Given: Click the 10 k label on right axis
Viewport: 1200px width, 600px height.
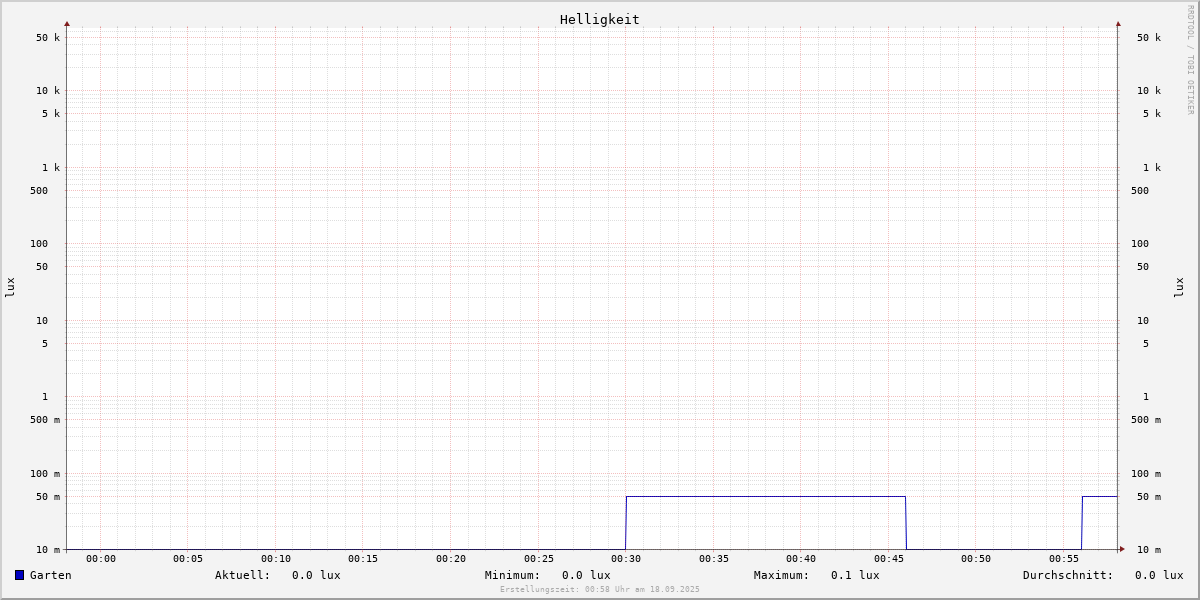Looking at the screenshot, I should [x=1149, y=91].
